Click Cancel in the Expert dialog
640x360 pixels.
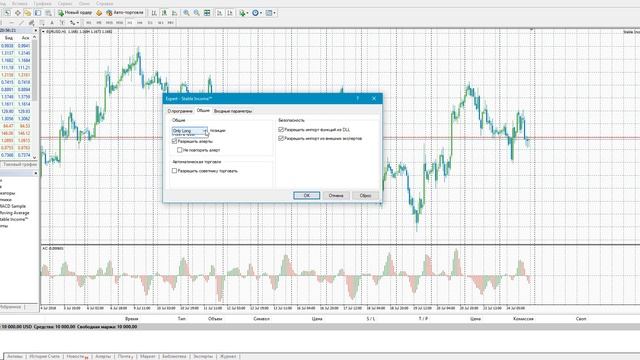[x=336, y=196]
